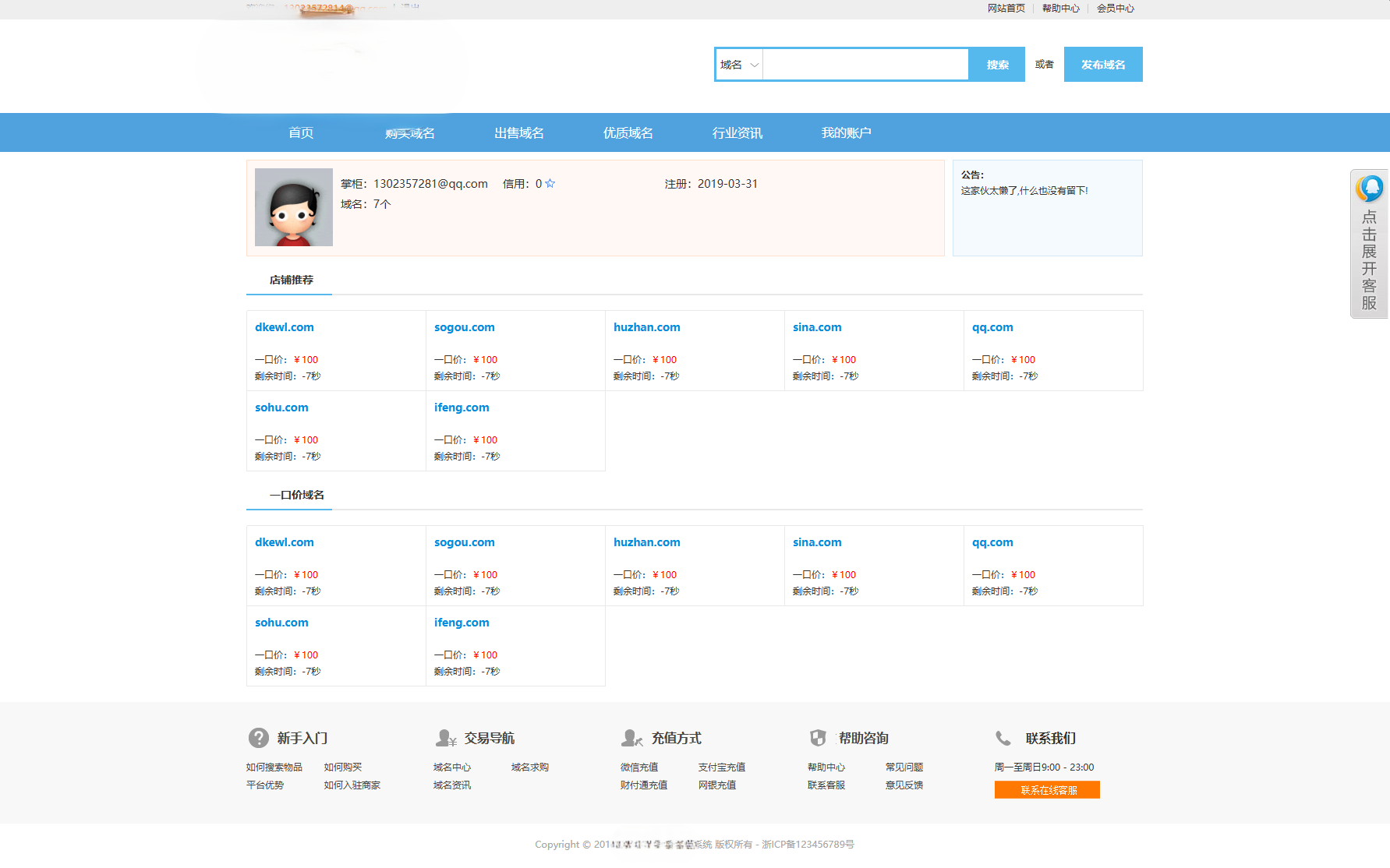Open sina.com in 店铺推荐 section
This screenshot has width=1390, height=868.
(x=817, y=327)
